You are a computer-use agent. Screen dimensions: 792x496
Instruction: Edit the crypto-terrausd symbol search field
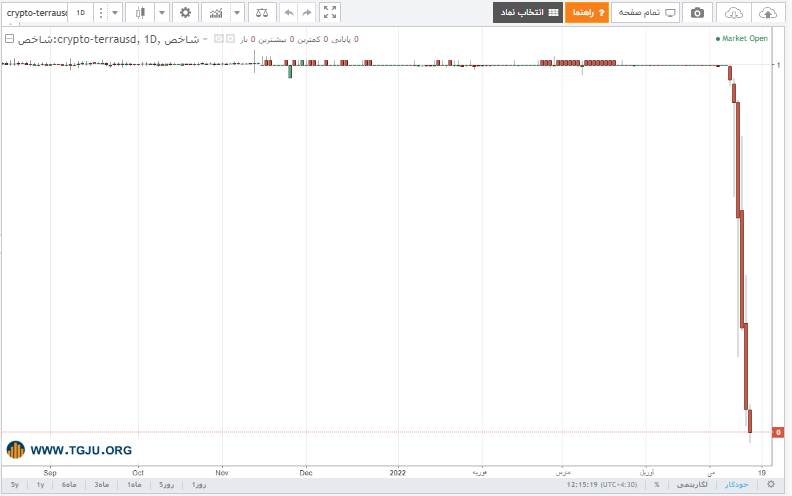[35, 13]
